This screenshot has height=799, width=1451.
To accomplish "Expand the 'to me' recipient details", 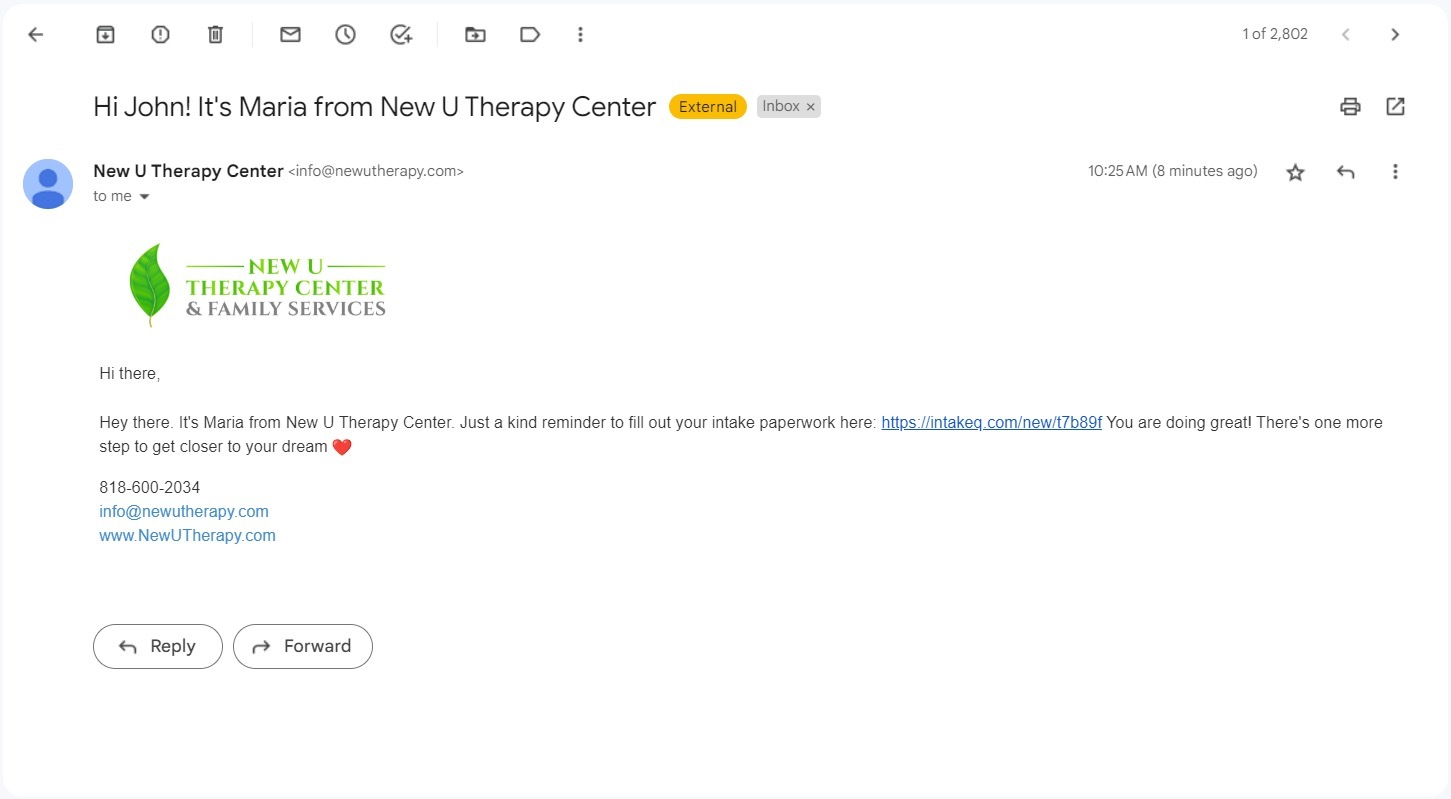I will pyautogui.click(x=144, y=197).
